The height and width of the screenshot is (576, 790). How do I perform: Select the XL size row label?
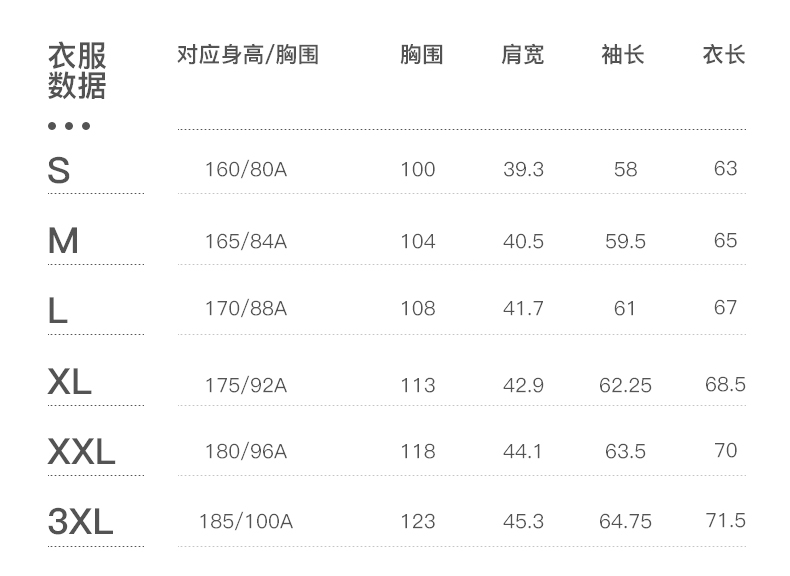[69, 381]
